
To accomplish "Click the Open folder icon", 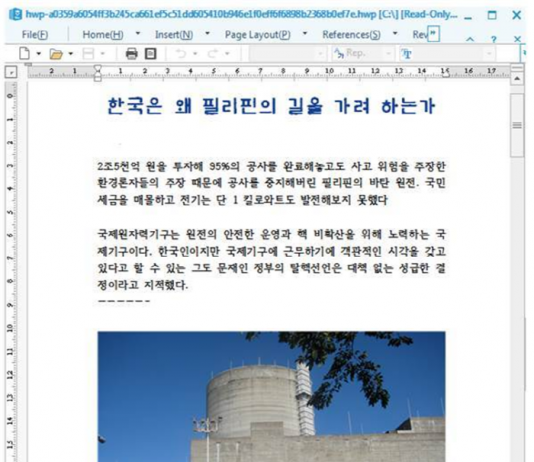I will click(56, 54).
